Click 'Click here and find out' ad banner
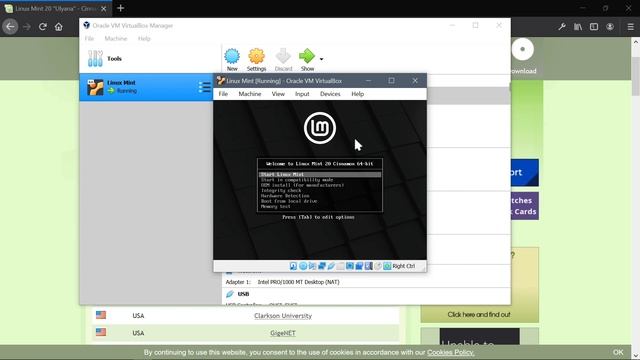 click(479, 315)
